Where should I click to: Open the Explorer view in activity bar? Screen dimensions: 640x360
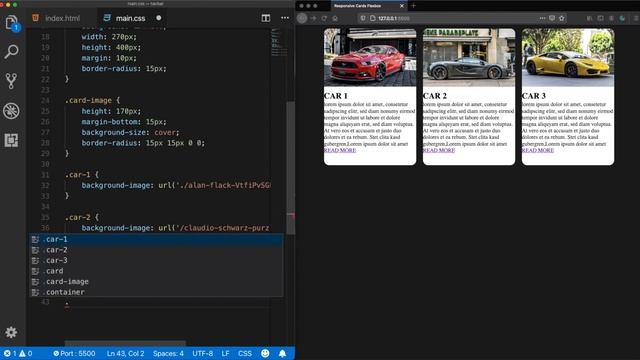11,22
